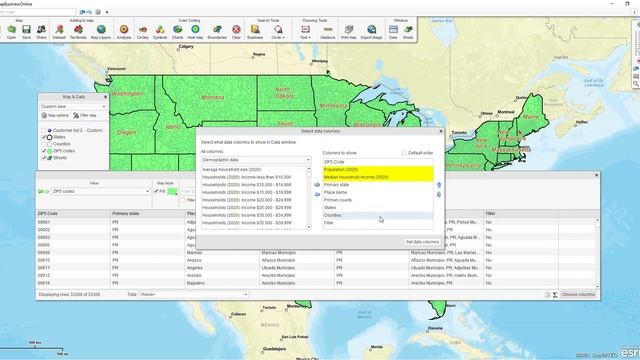This screenshot has width=640, height=360.
Task: Click the ZIP5 Code column header
Action: click(73, 213)
